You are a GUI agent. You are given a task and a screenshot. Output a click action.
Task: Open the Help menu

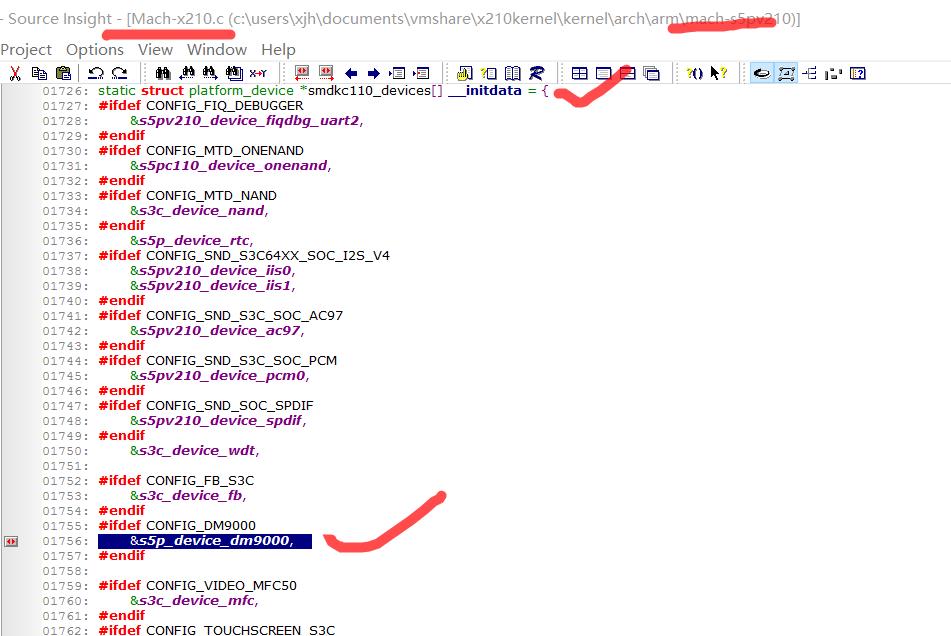coord(278,50)
